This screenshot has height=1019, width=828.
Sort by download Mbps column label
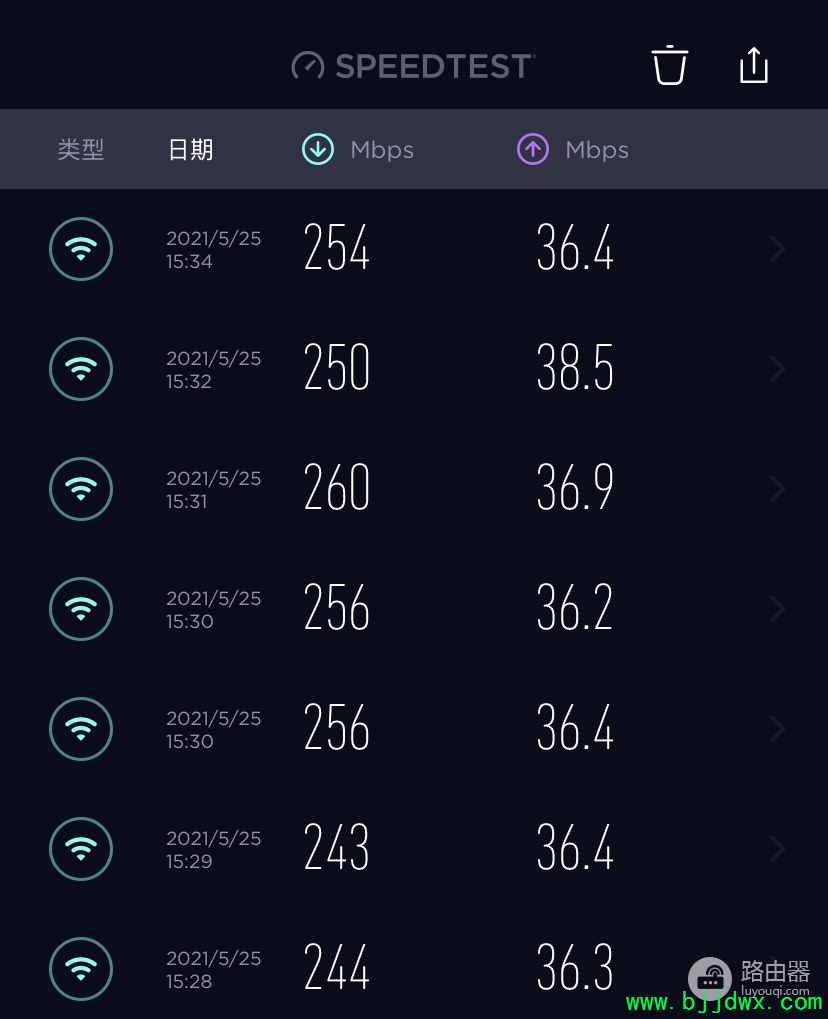pyautogui.click(x=382, y=150)
